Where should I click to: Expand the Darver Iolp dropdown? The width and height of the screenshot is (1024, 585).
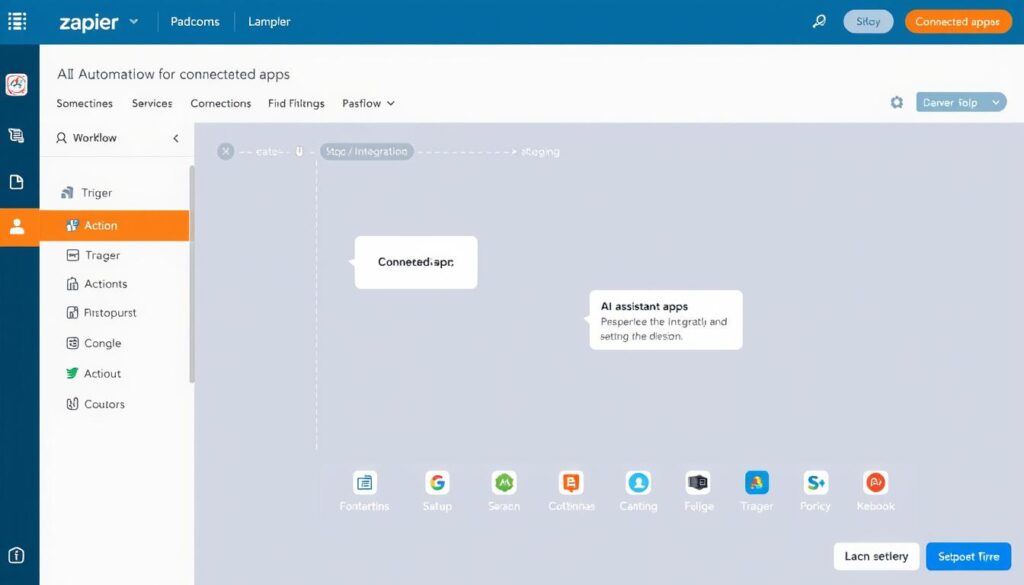click(961, 101)
